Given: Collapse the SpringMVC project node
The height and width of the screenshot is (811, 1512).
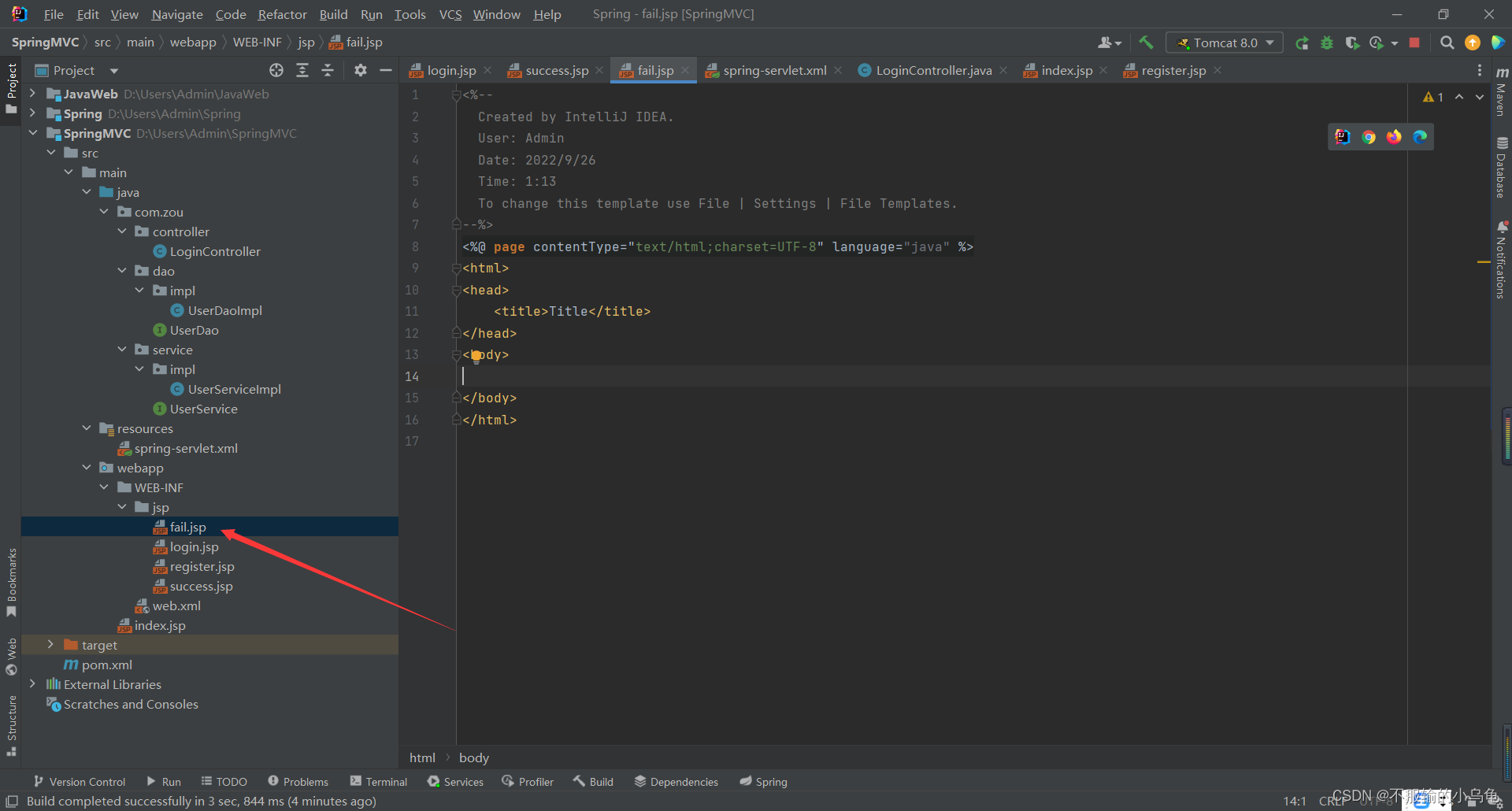Looking at the screenshot, I should point(32,133).
